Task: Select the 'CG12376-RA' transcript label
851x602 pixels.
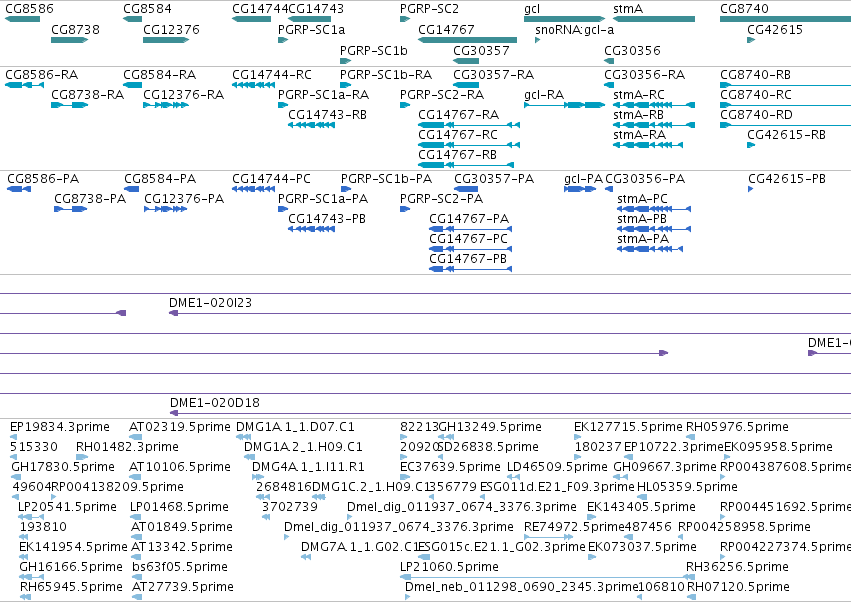Action: point(183,94)
